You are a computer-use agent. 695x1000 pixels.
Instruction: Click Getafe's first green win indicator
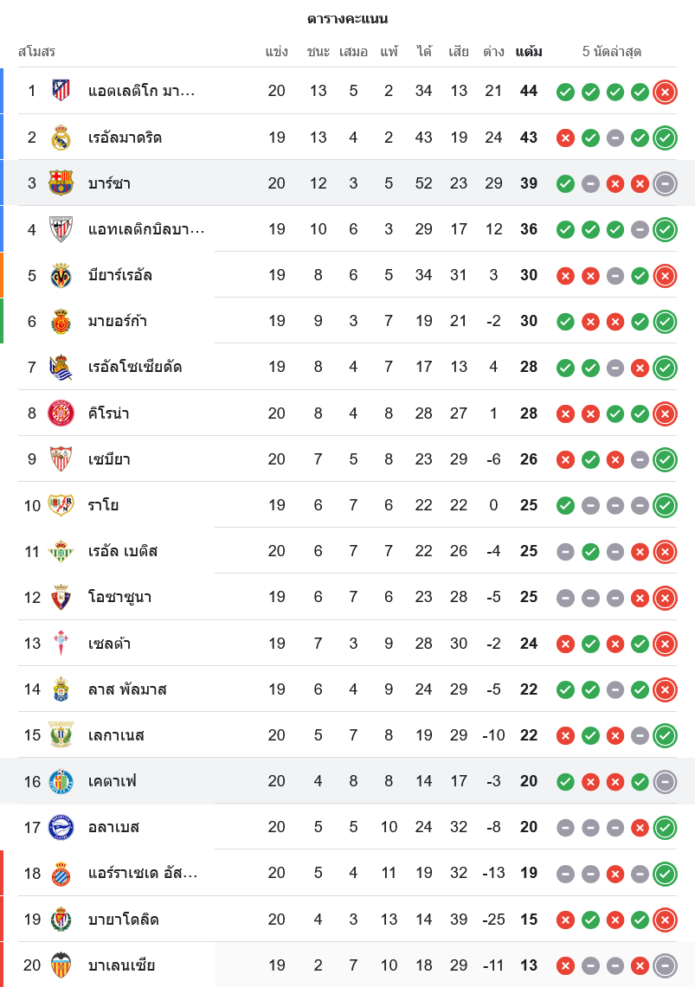pyautogui.click(x=565, y=782)
